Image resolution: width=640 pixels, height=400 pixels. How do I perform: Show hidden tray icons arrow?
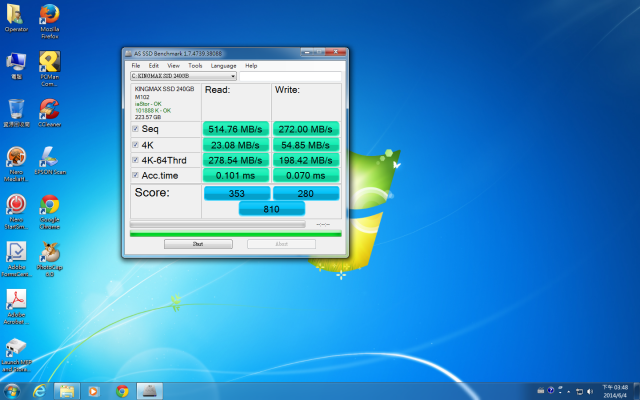click(x=569, y=392)
